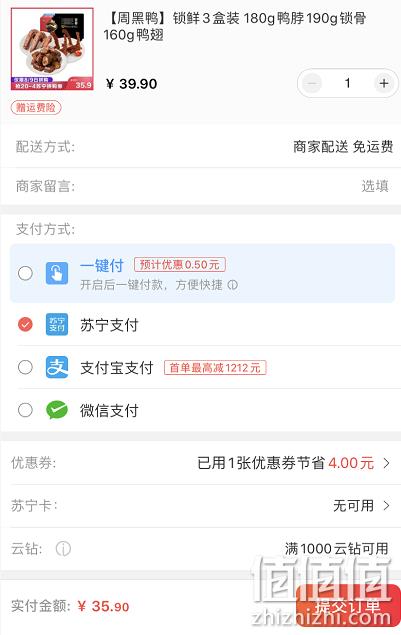Tap the 提交订单 submit button
The height and width of the screenshot is (635, 401).
point(348,606)
